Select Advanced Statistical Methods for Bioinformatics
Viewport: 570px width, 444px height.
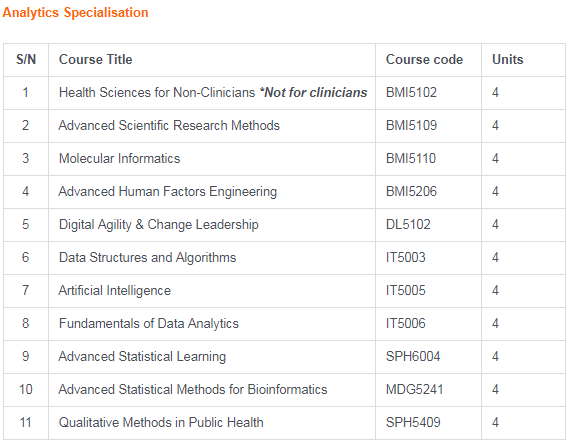(193, 390)
